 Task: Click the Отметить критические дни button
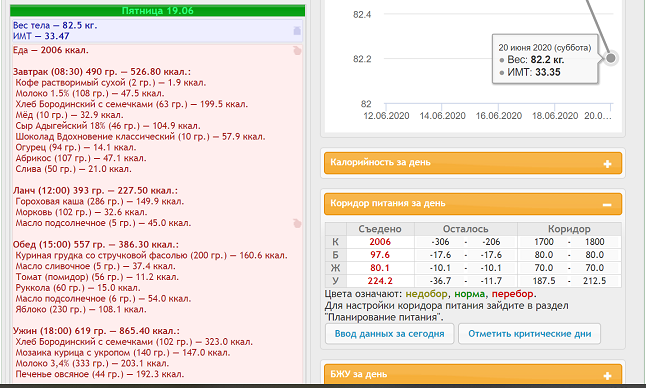[529, 334]
